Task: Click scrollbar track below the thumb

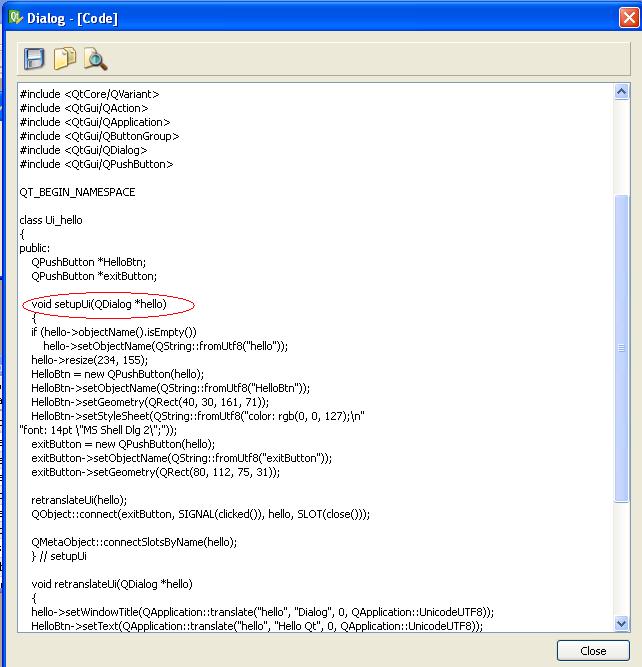Action: coord(622,559)
